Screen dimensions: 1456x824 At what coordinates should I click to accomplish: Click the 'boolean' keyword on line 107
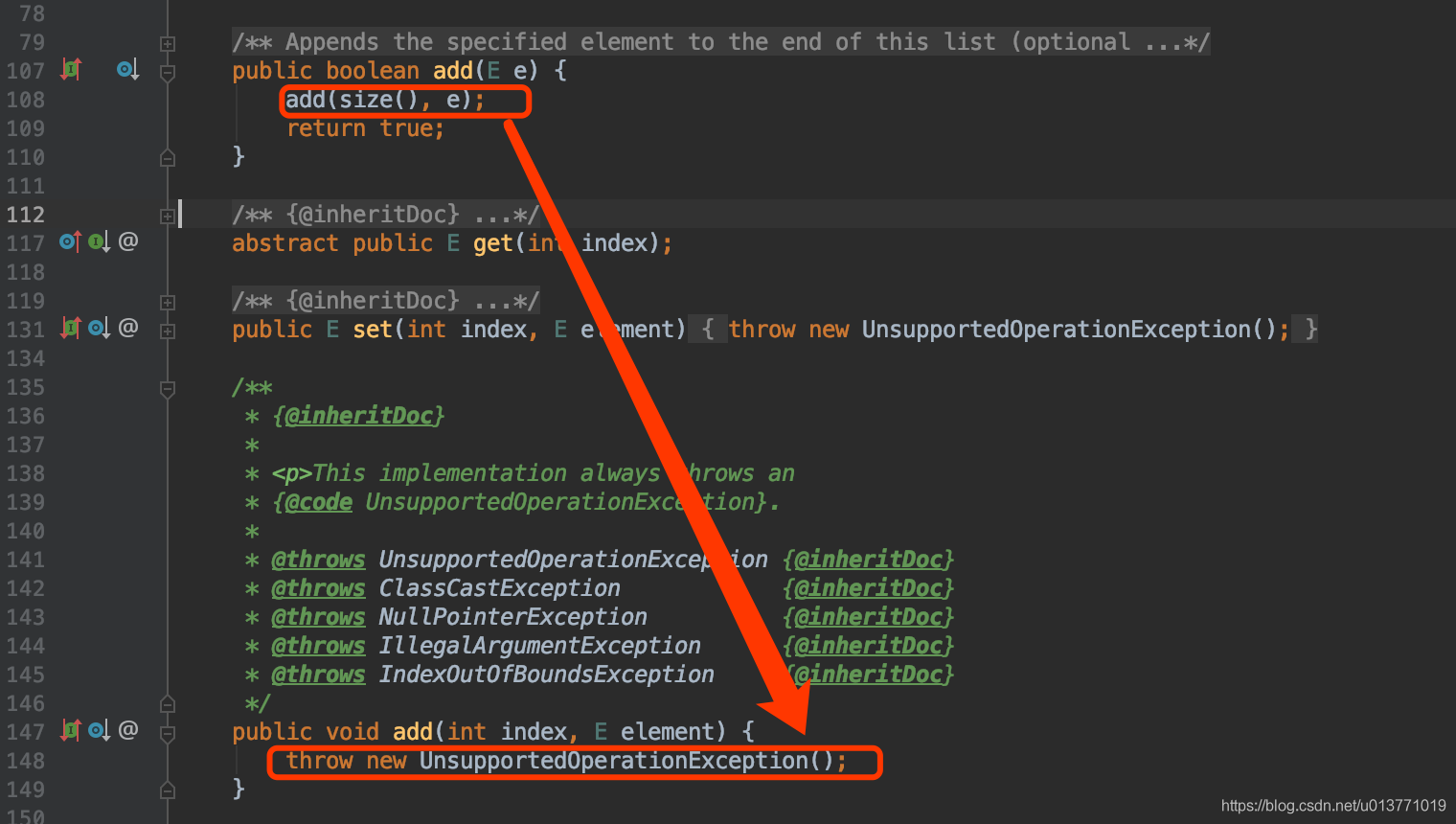373,71
